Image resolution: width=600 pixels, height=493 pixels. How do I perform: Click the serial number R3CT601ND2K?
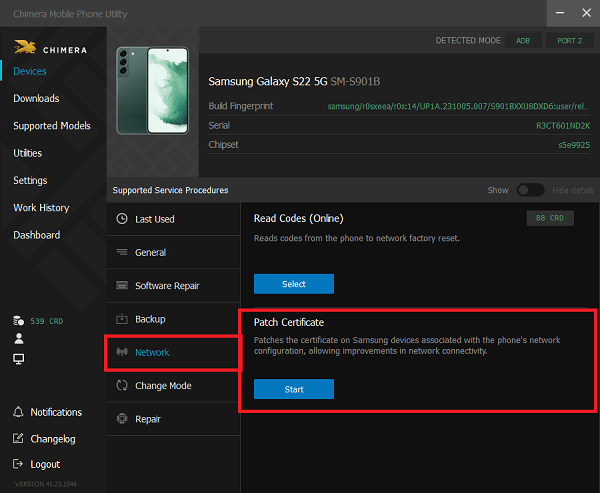click(563, 126)
